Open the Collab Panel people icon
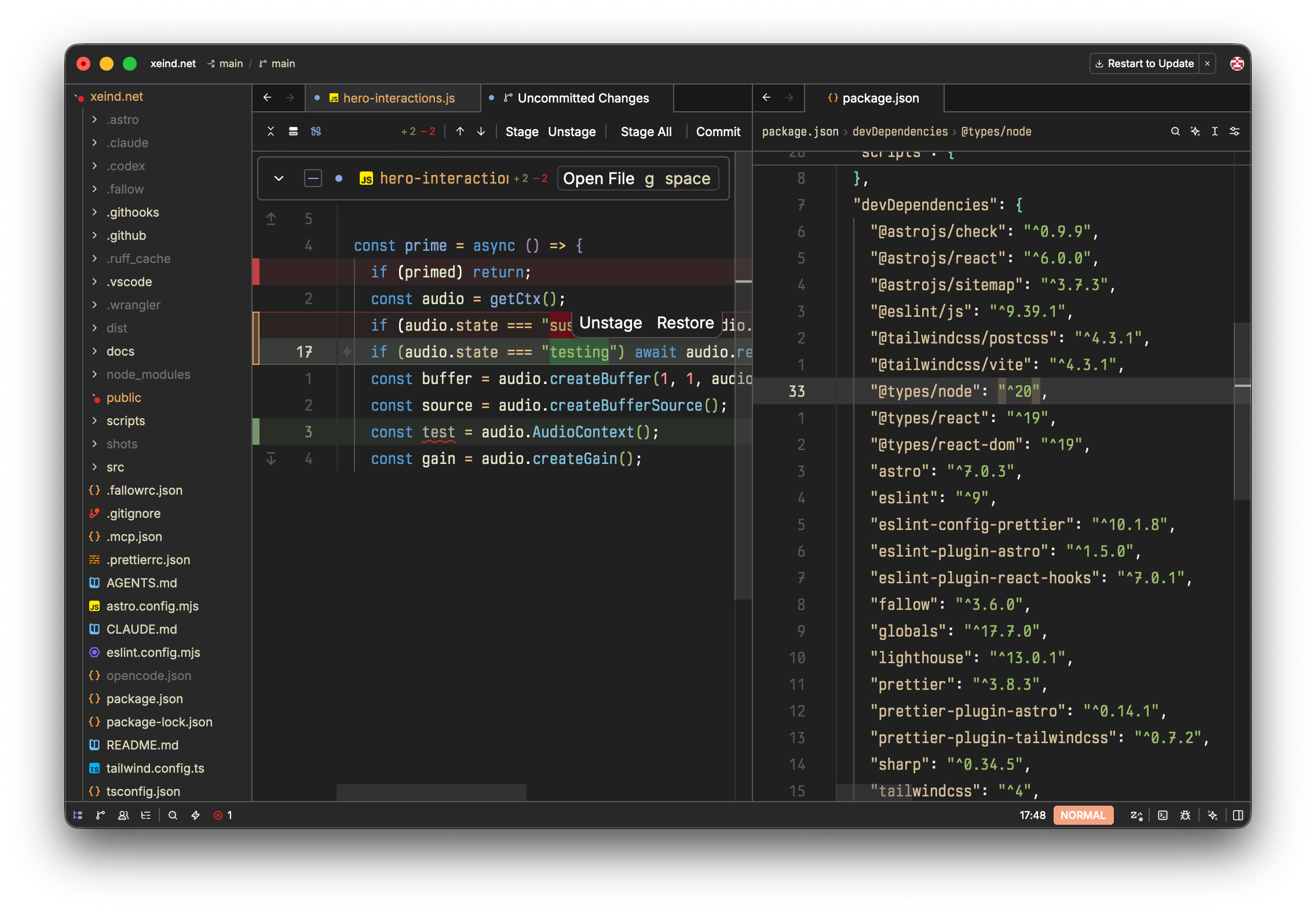Screen dimensions: 1316x914 123,815
